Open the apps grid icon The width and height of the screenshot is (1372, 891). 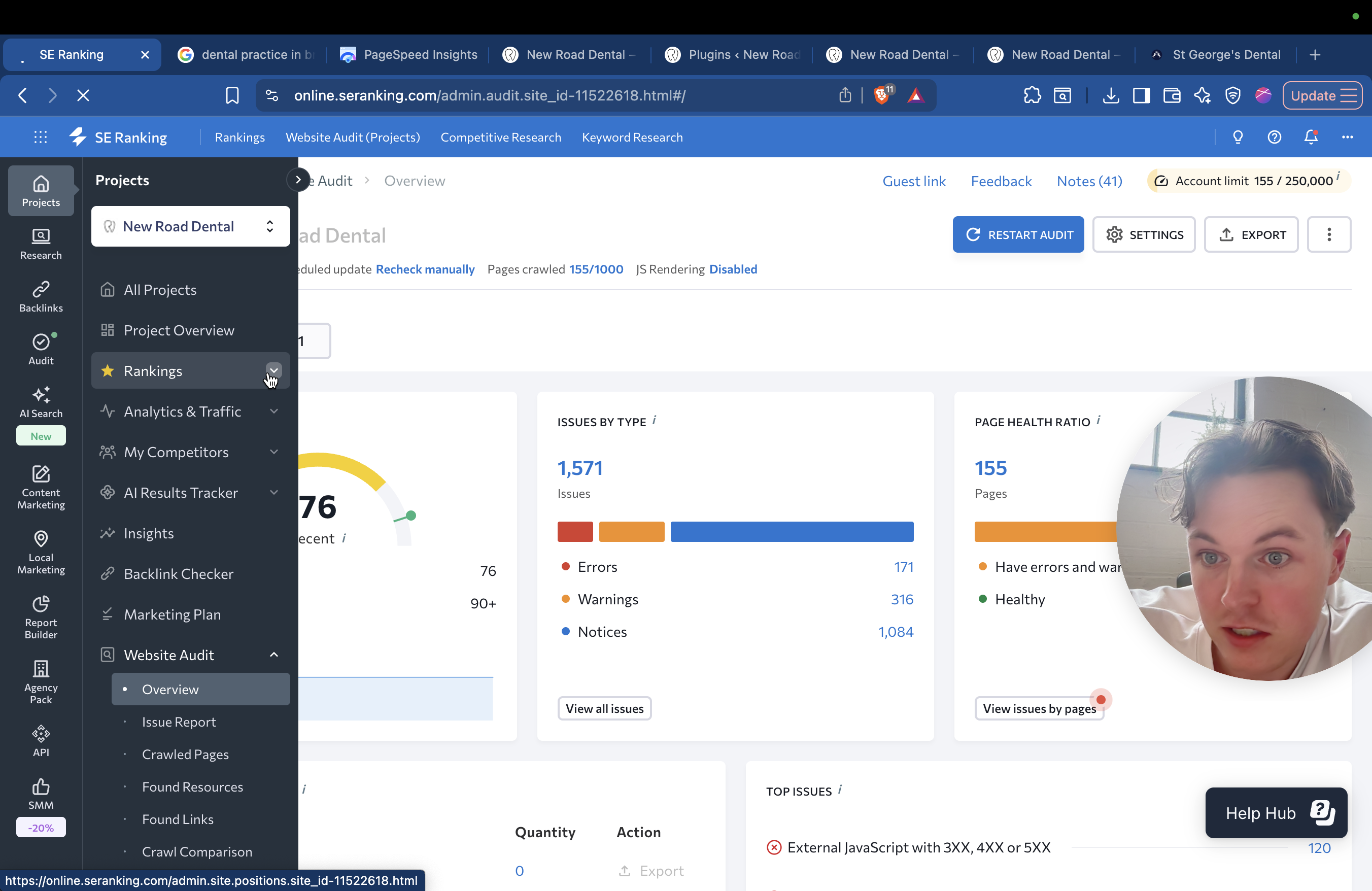(x=41, y=137)
